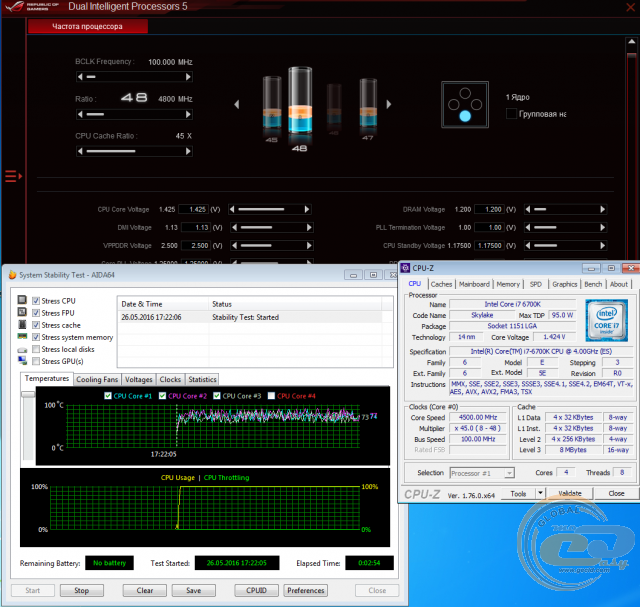Screen dimensions: 640x607
Task: Select the highlighted core cylinder labeled 48
Action: pyautogui.click(x=300, y=107)
